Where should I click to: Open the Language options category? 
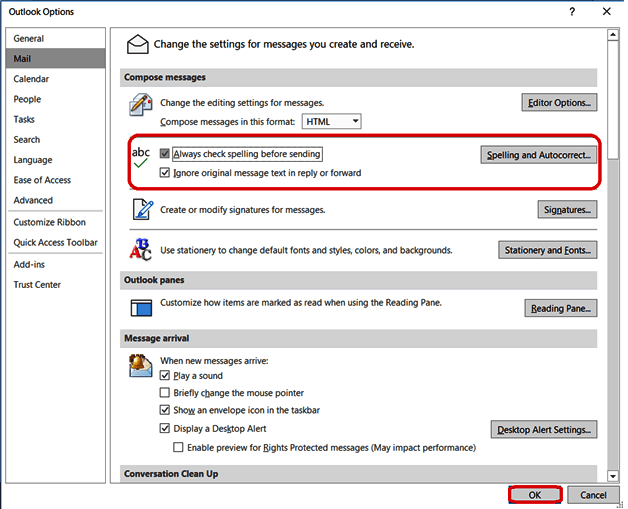pyautogui.click(x=56, y=160)
